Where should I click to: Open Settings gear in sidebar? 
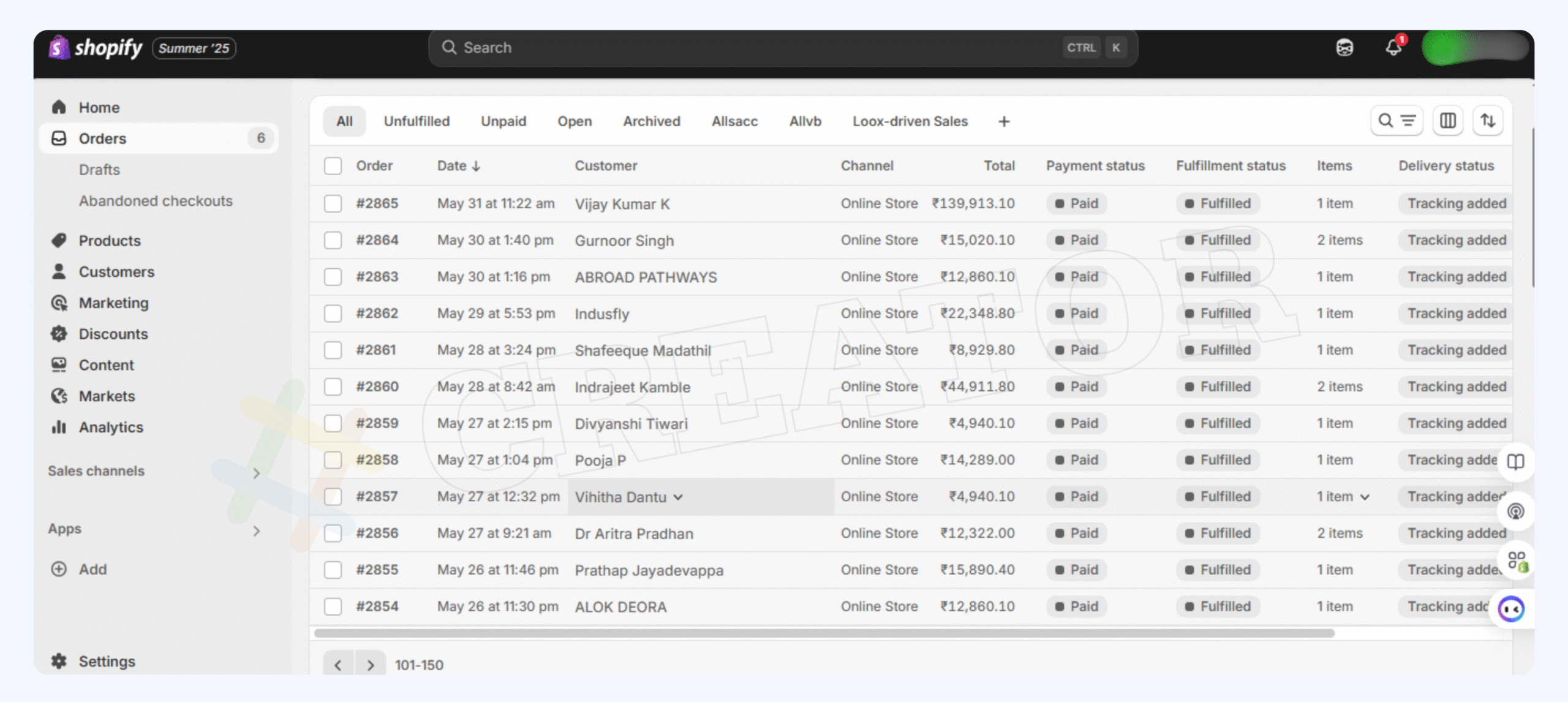(59, 661)
